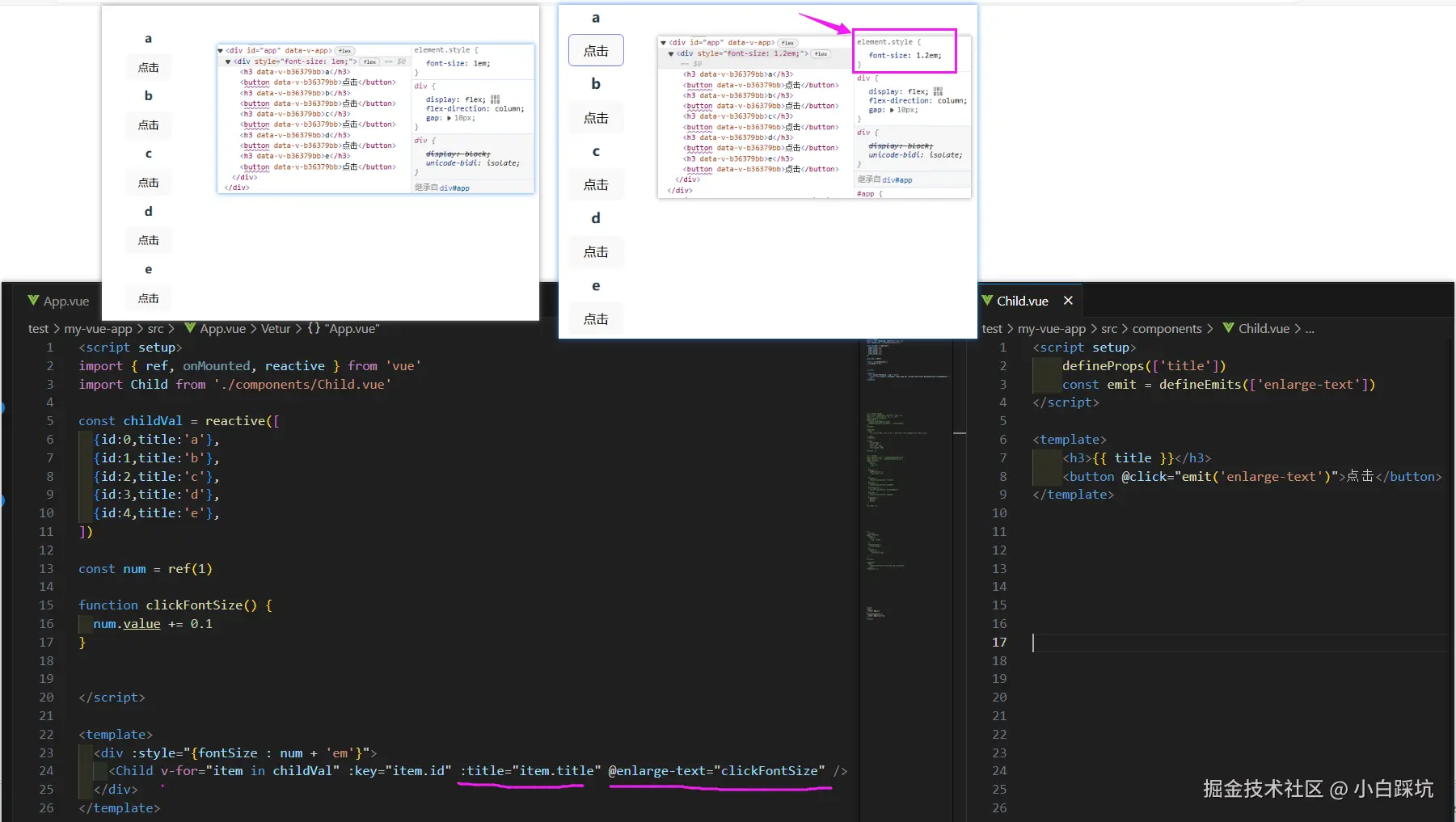
Task: Click 点击 button under 'b' in smaller preview
Action: [149, 125]
